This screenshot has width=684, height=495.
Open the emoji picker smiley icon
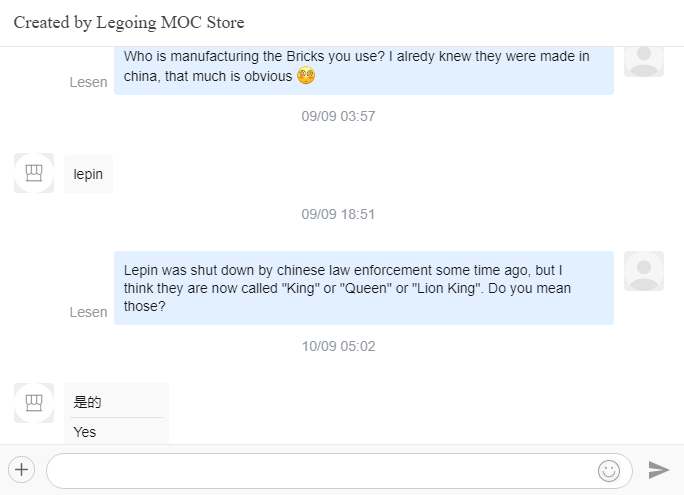click(x=608, y=470)
